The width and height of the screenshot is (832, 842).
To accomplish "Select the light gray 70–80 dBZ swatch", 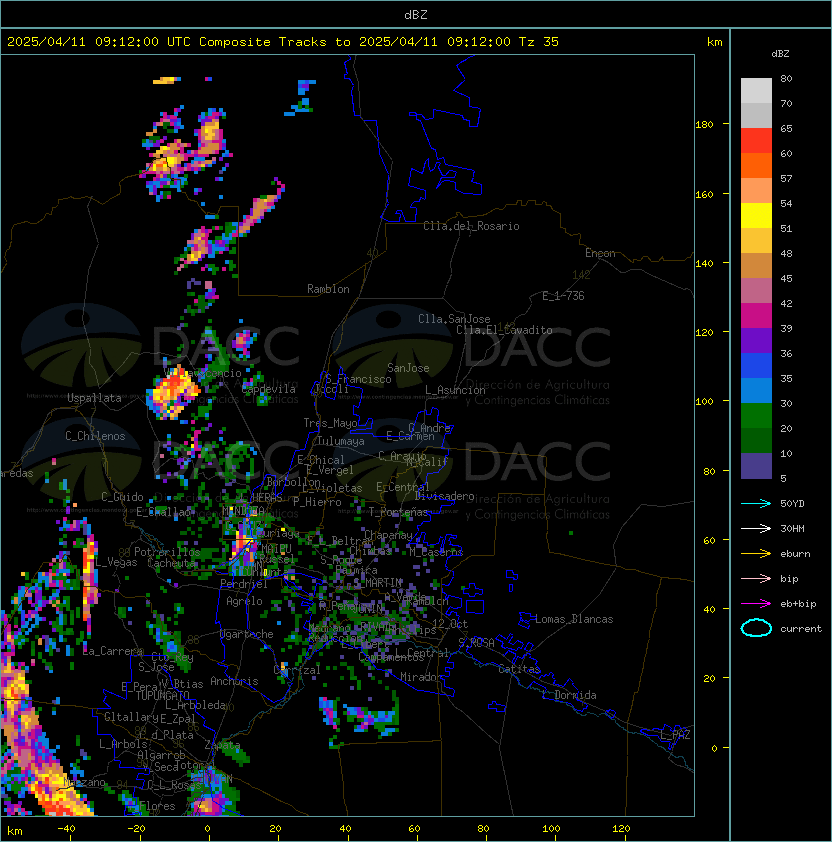I will pyautogui.click(x=756, y=91).
